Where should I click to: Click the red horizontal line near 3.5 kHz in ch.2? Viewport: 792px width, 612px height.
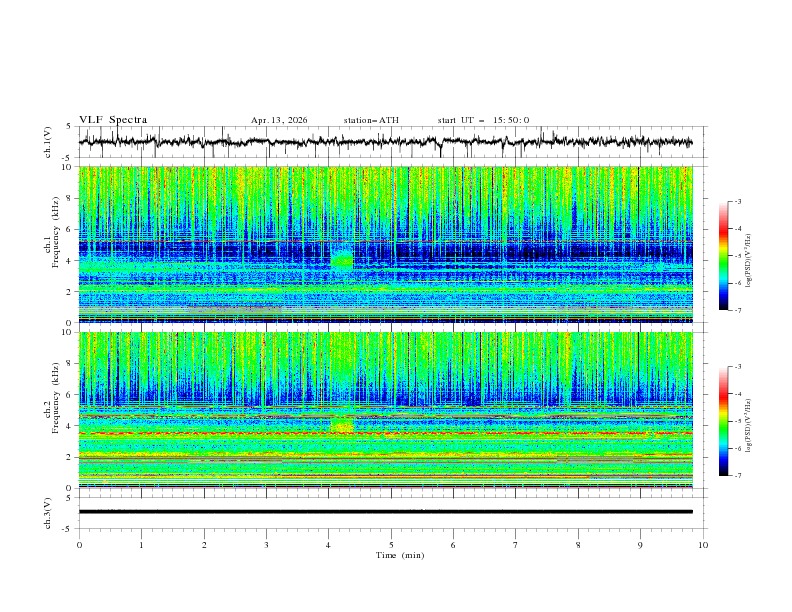(x=385, y=433)
